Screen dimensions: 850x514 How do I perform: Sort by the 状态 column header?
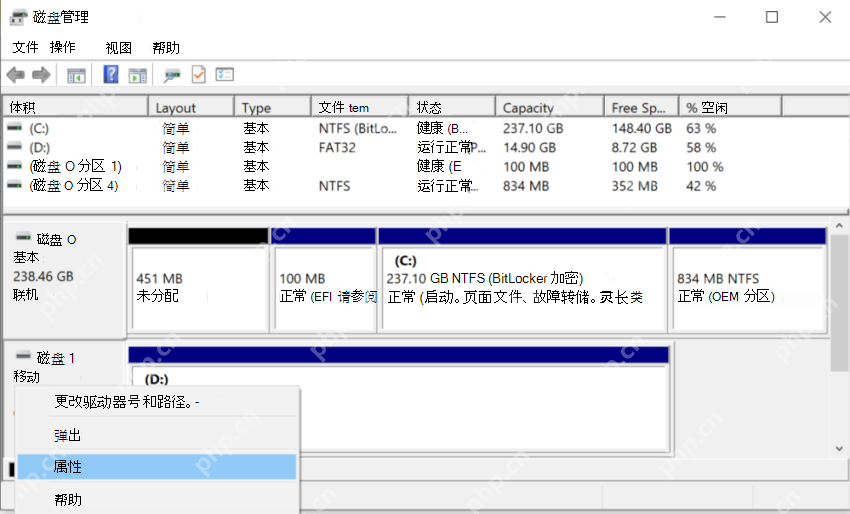(x=452, y=107)
